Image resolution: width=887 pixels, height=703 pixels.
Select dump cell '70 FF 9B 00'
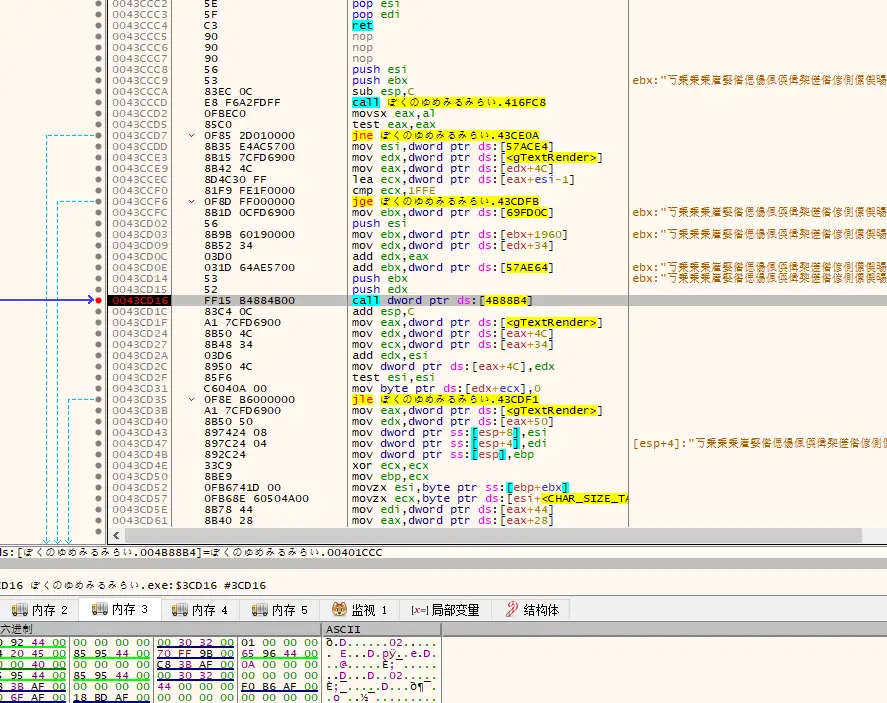point(195,654)
